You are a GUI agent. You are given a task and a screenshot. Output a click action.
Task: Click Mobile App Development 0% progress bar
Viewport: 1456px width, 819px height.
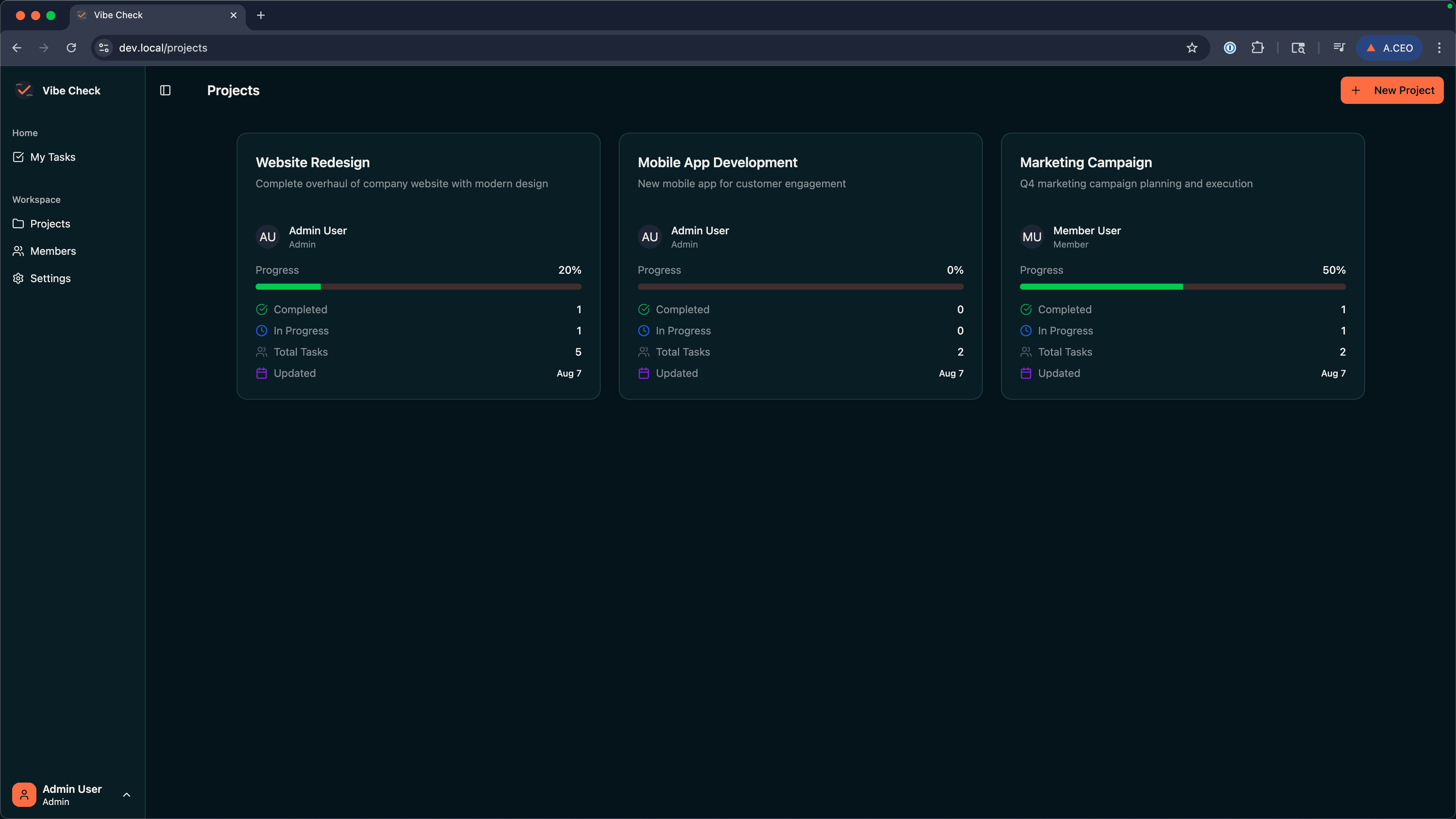click(x=800, y=287)
